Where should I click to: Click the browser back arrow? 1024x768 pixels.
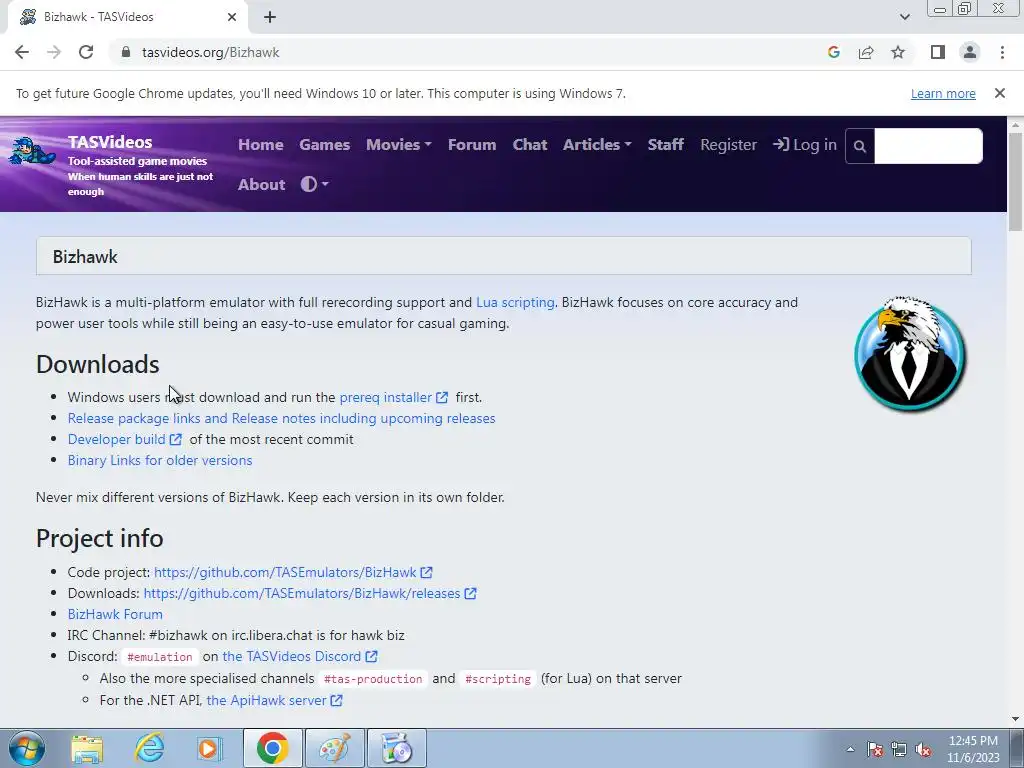pyautogui.click(x=22, y=52)
